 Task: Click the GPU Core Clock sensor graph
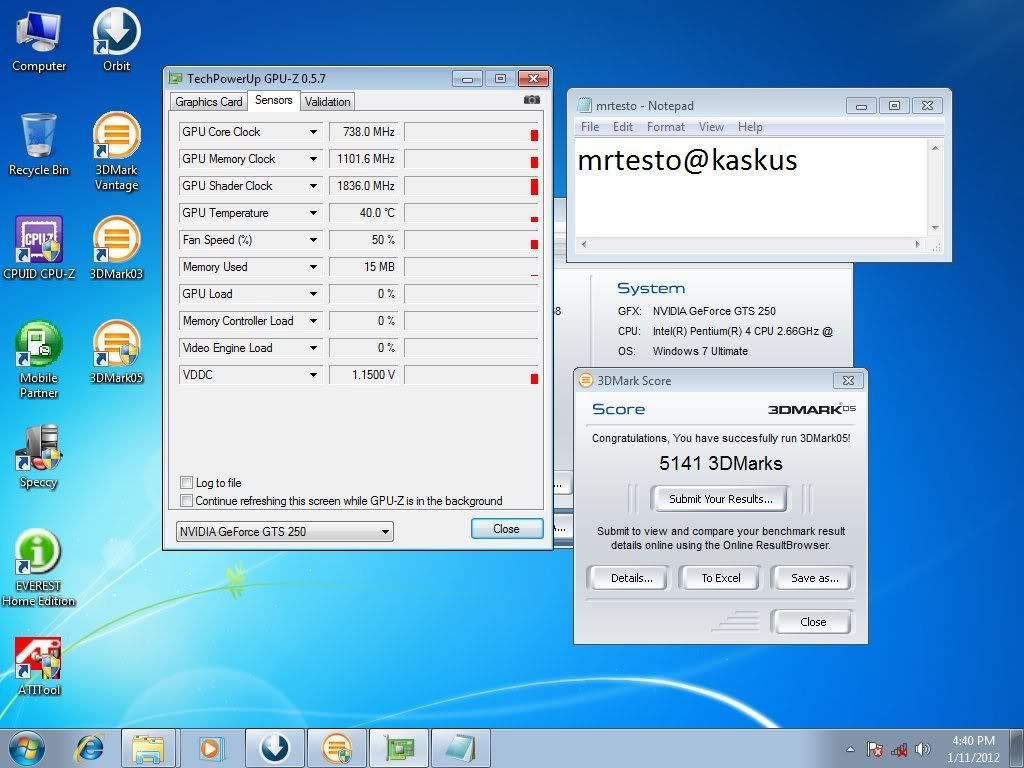click(x=471, y=132)
